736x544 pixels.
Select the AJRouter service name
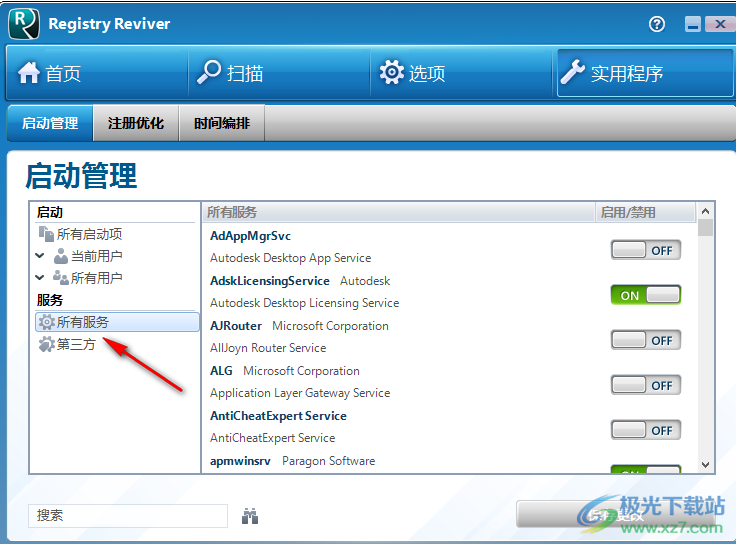[x=236, y=326]
